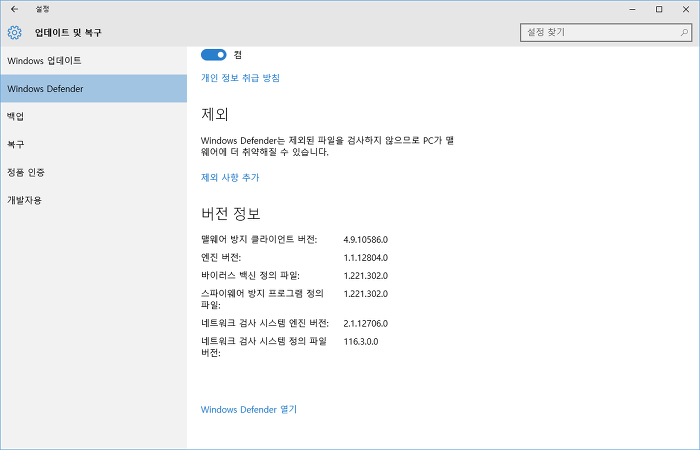Open the 개발자용 section
Viewport: 700px width, 450px height.
pyautogui.click(x=93, y=200)
